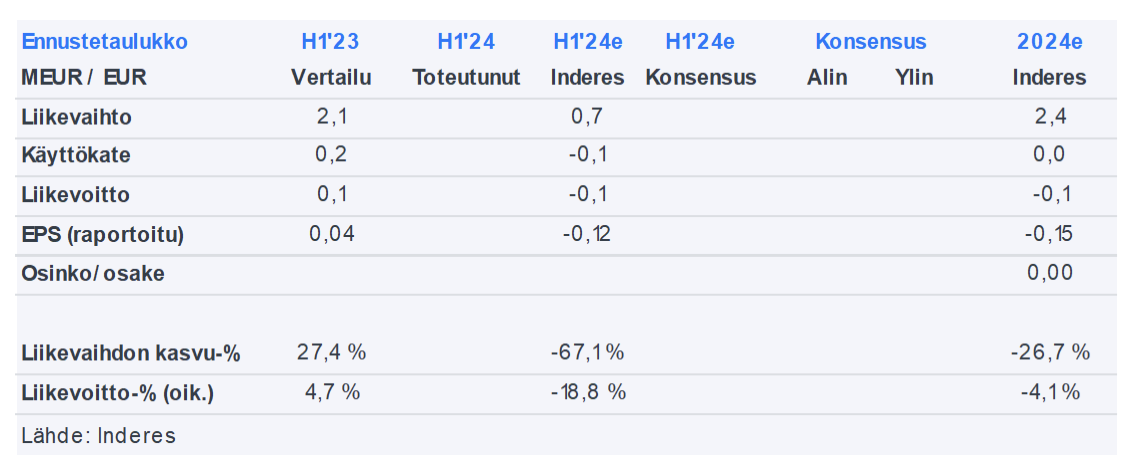Click the Vertailu subheader

pos(331,78)
